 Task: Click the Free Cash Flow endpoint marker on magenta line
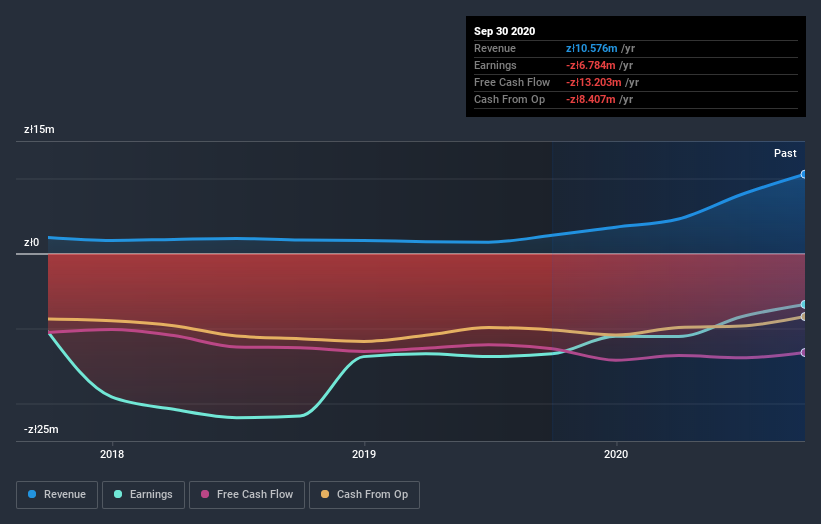pos(804,353)
